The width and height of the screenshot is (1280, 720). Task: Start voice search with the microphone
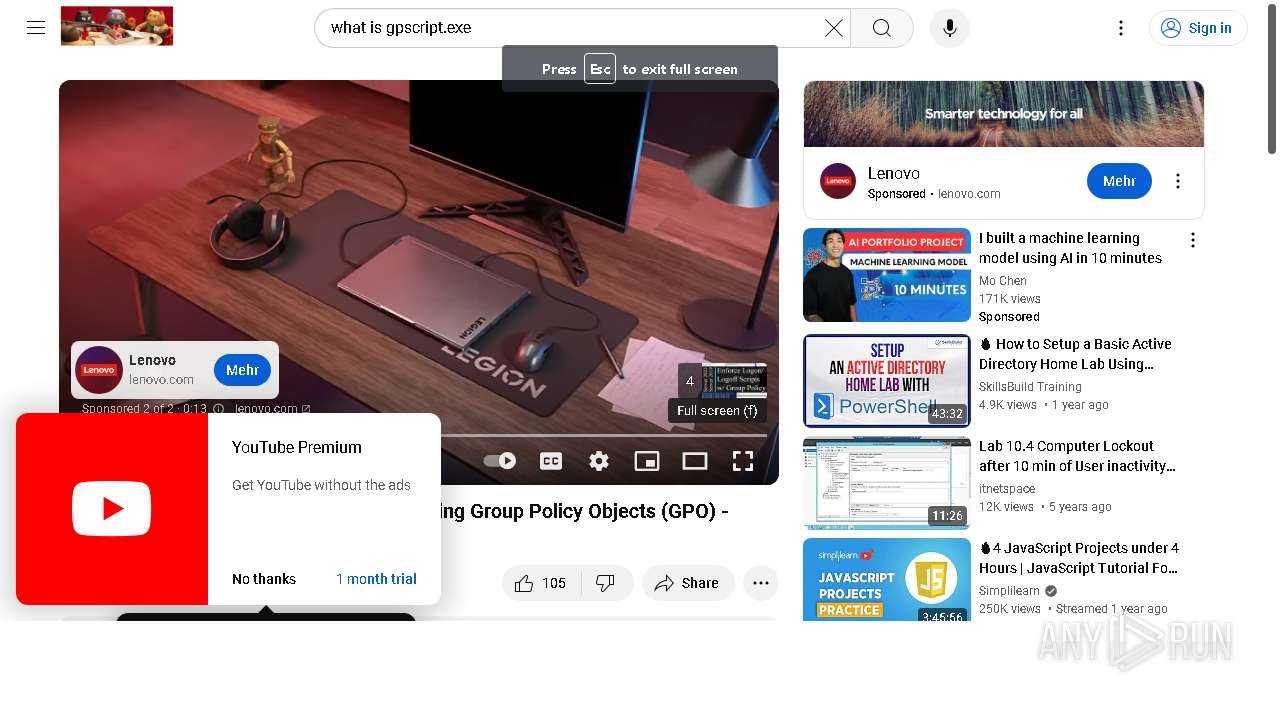950,28
